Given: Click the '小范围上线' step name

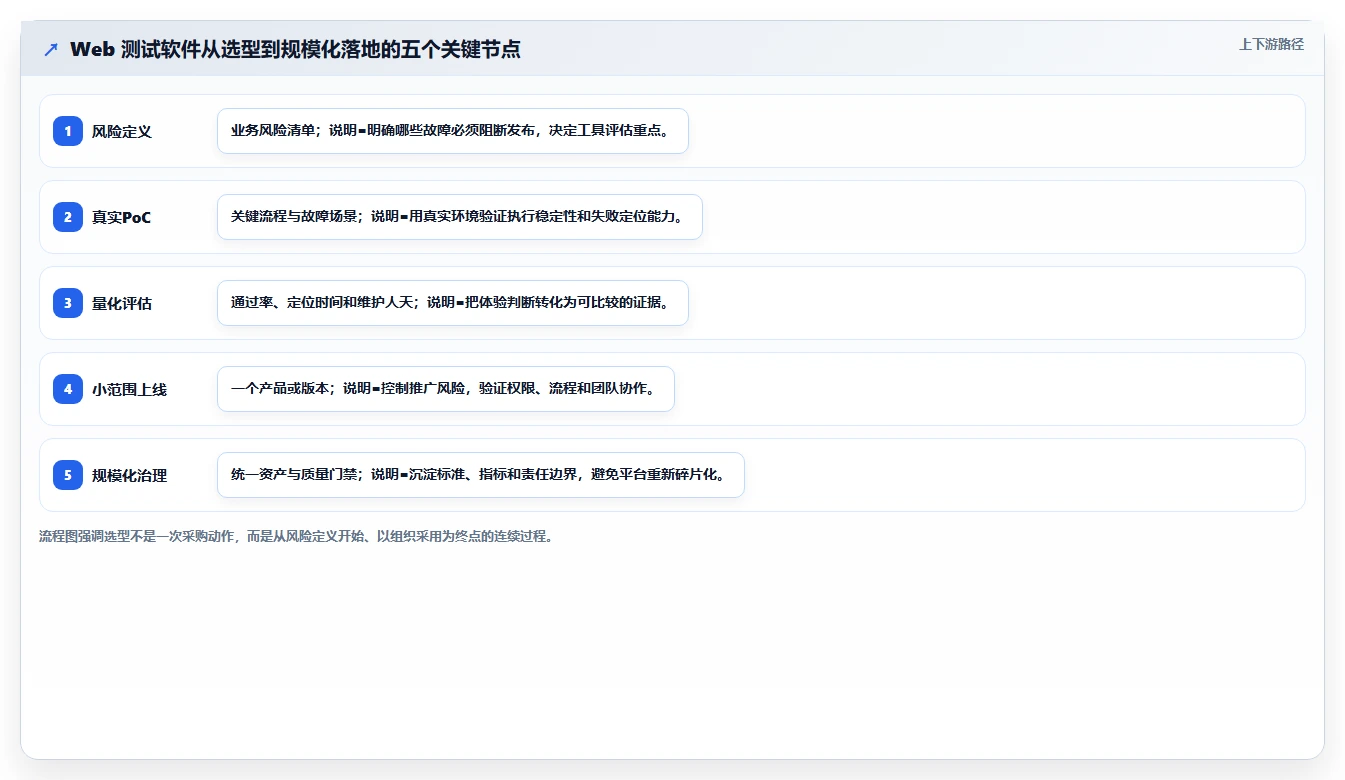Looking at the screenshot, I should pos(129,390).
